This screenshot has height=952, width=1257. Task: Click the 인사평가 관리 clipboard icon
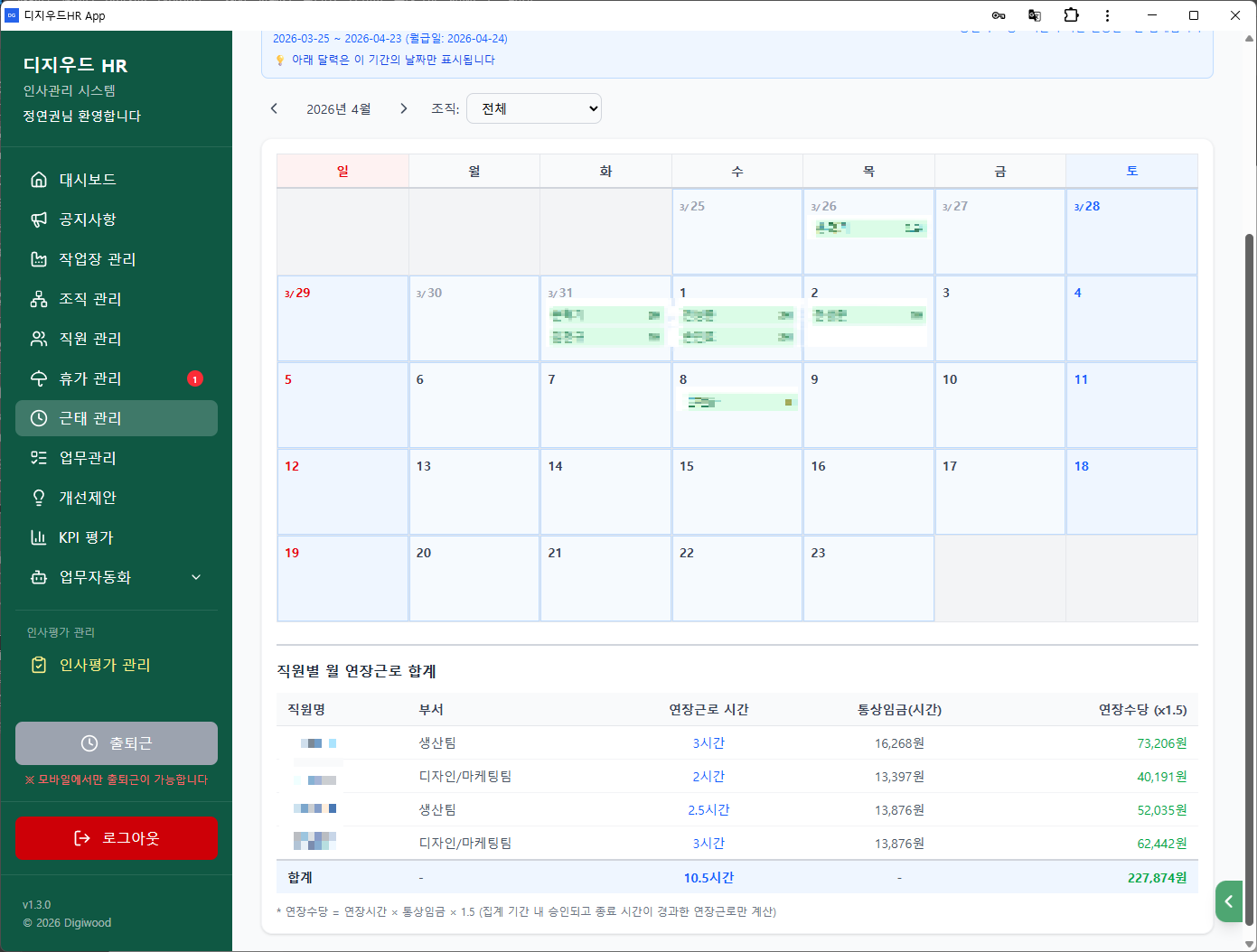39,665
